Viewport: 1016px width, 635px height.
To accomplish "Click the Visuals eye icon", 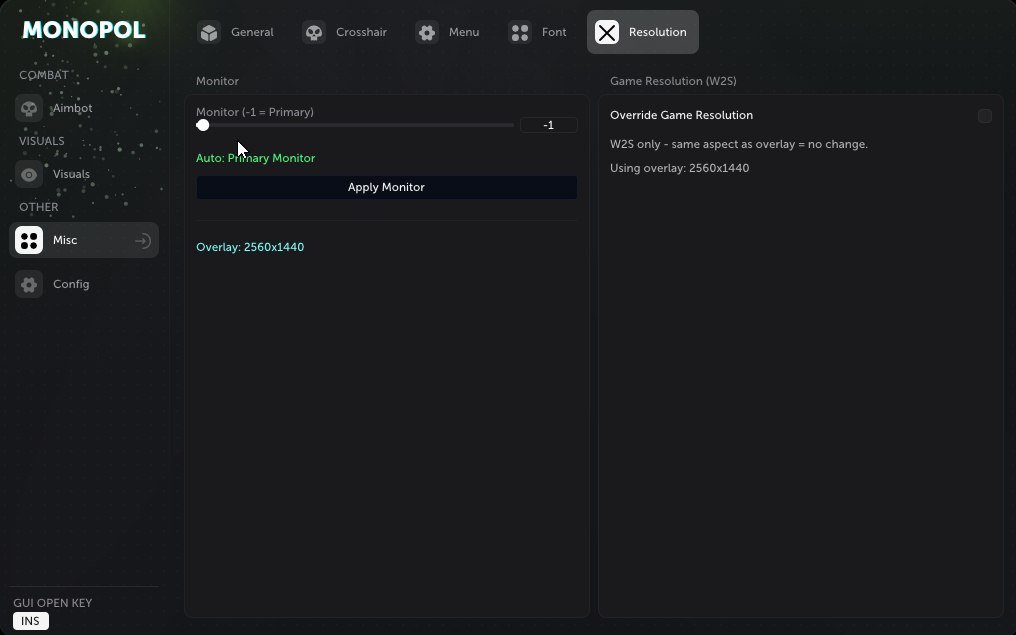I will tap(29, 174).
